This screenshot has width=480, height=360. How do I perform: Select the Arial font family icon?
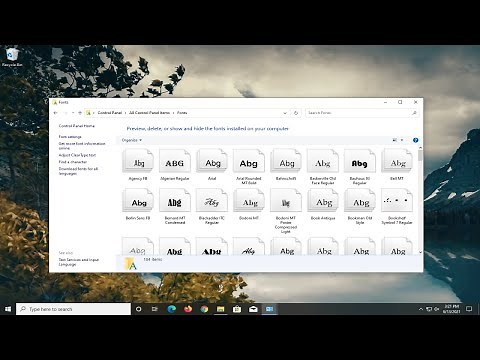(212, 161)
